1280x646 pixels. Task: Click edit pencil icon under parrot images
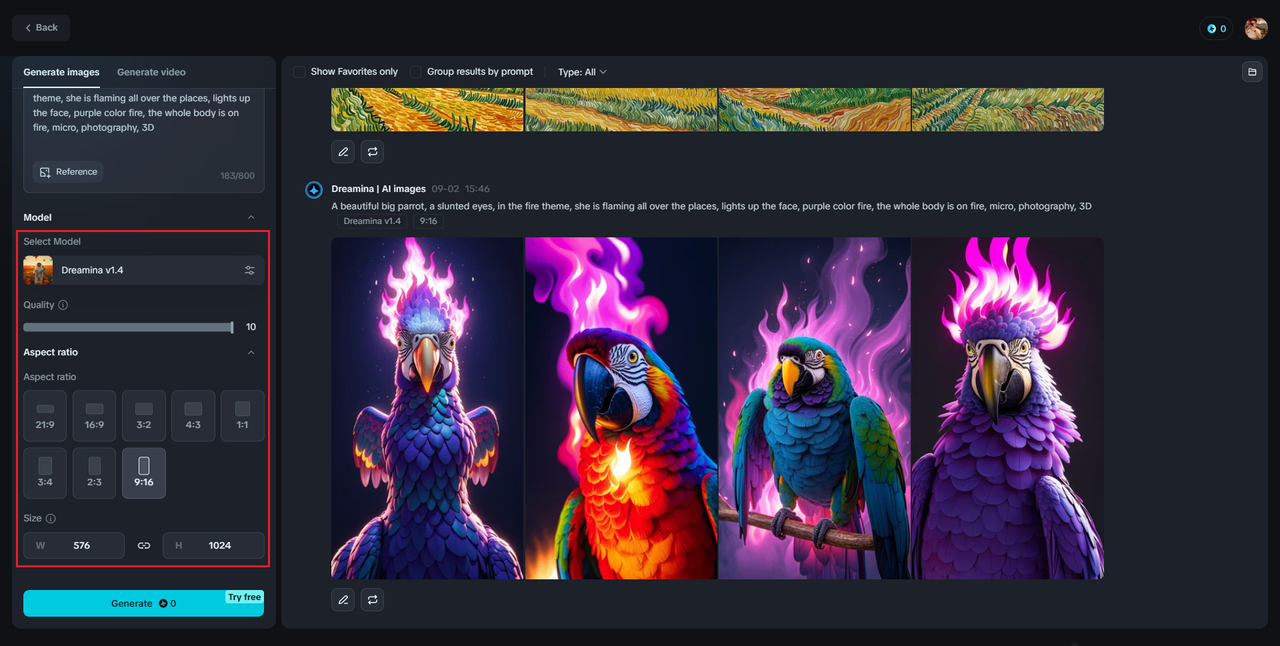[343, 599]
